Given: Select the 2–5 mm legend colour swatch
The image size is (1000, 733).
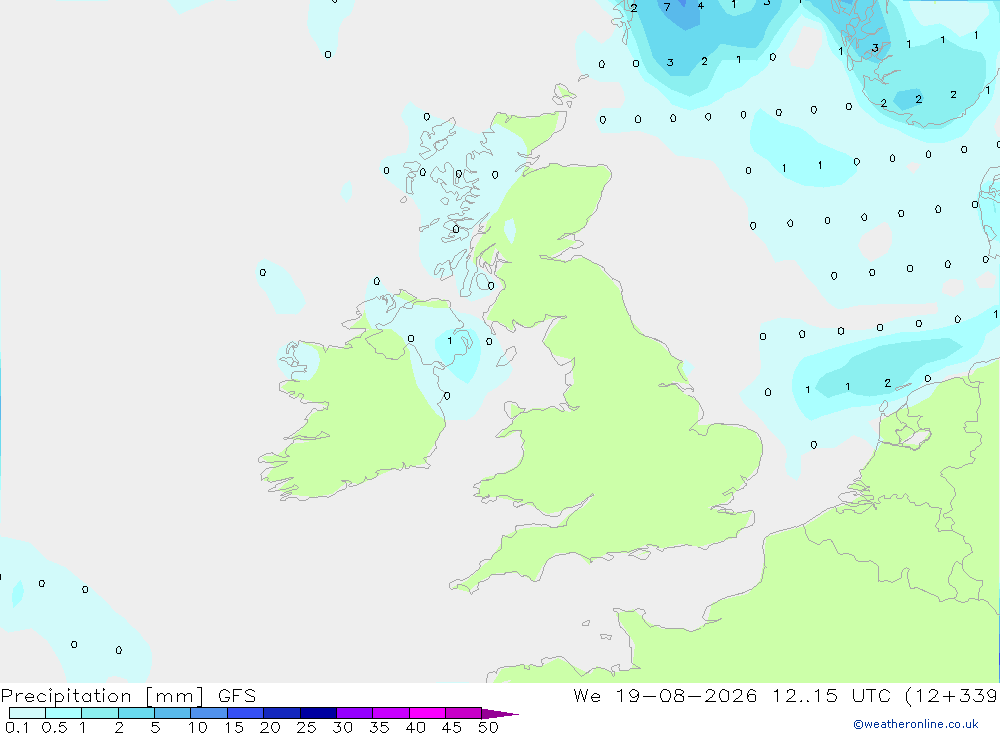Looking at the screenshot, I should click(136, 713).
